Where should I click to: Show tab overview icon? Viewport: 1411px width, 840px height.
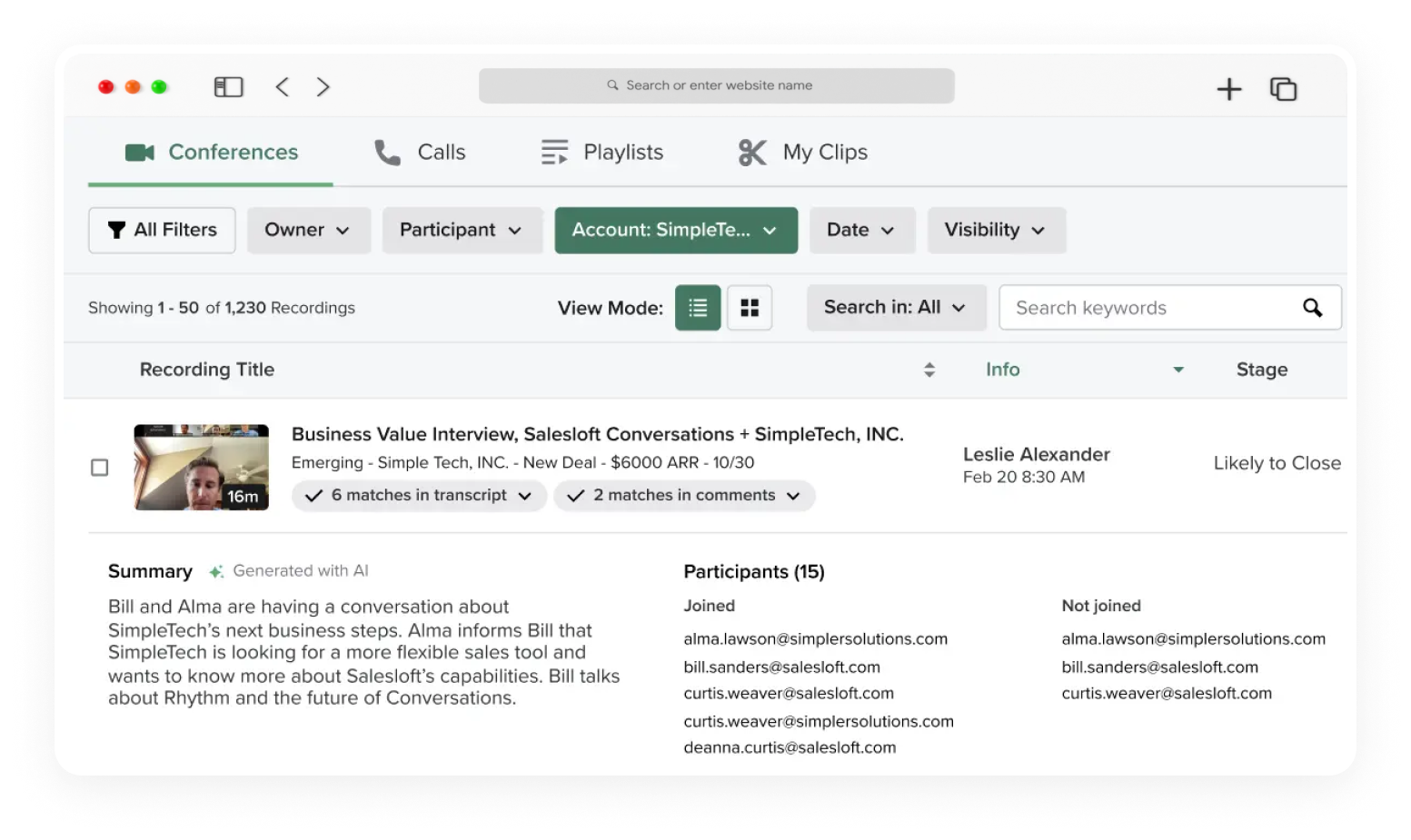coord(1283,89)
